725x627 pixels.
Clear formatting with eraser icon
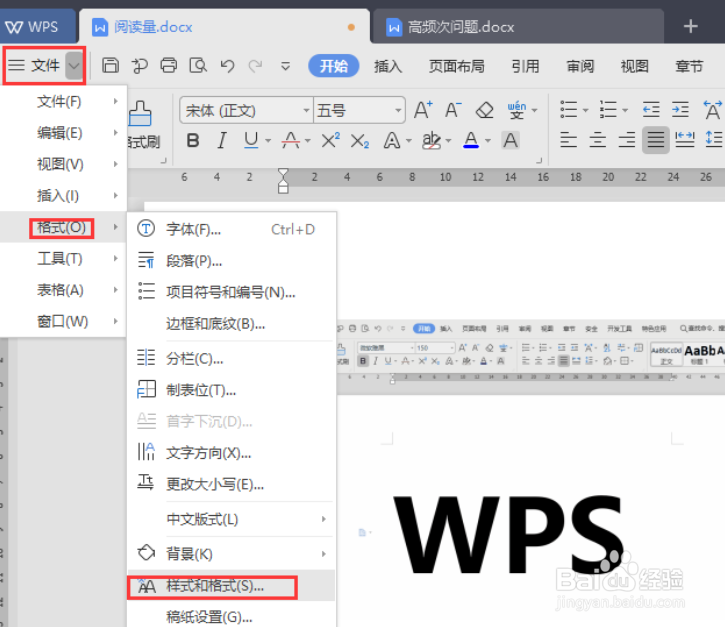(x=485, y=110)
